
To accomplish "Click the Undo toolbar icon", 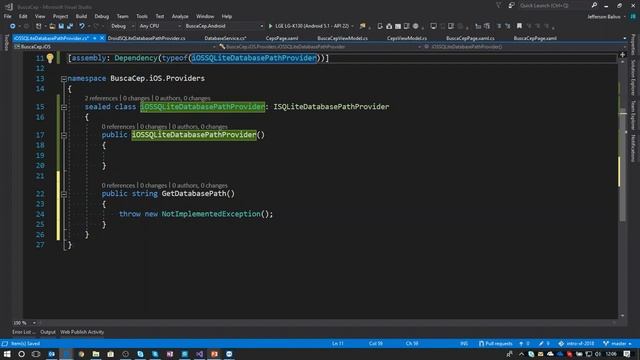I will tap(82, 26).
